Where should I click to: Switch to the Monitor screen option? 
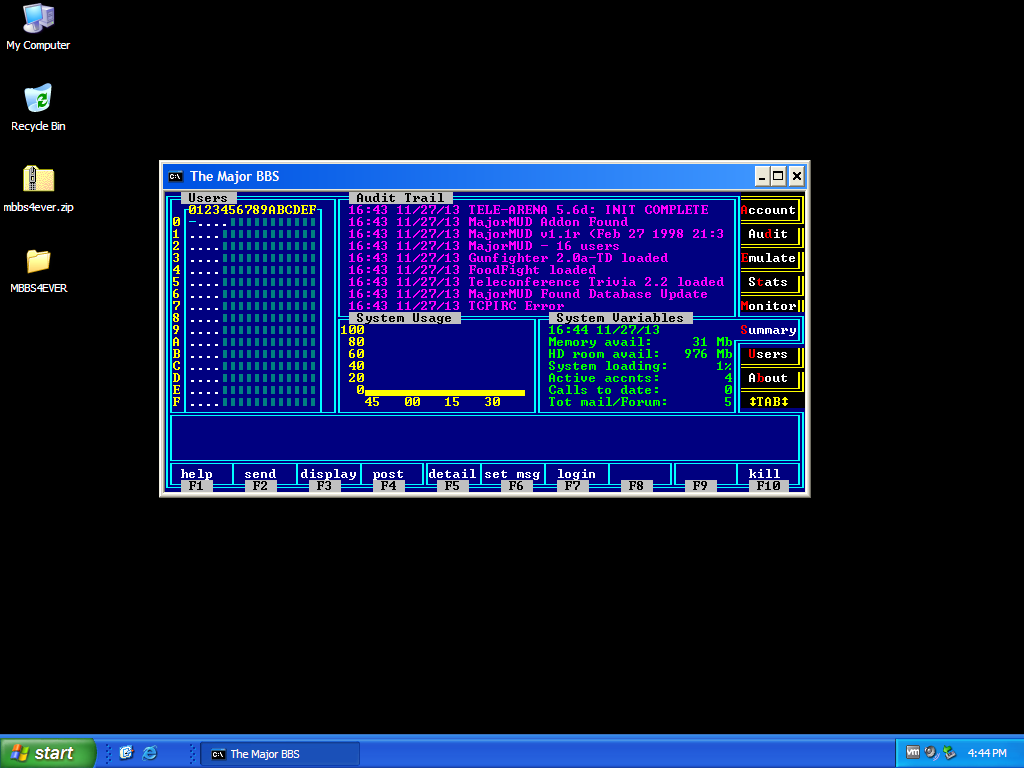[x=769, y=306]
